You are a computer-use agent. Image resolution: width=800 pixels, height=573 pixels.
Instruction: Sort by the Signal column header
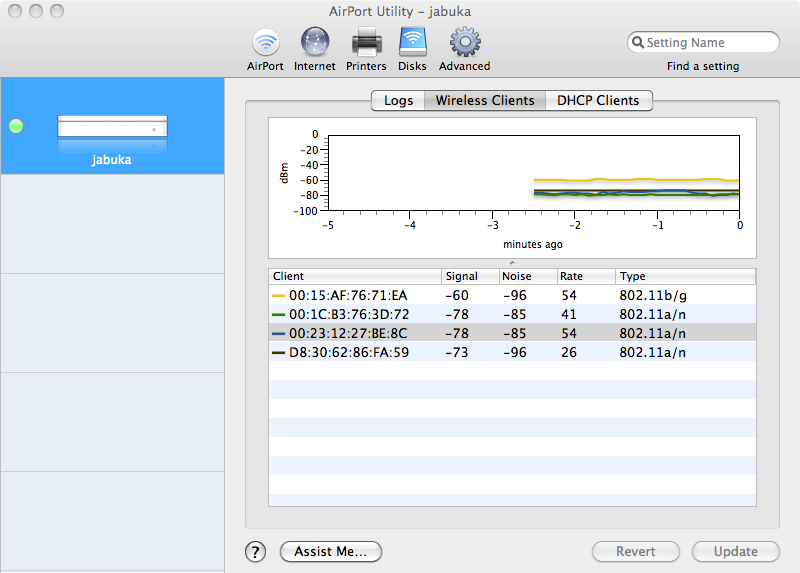[x=470, y=276]
